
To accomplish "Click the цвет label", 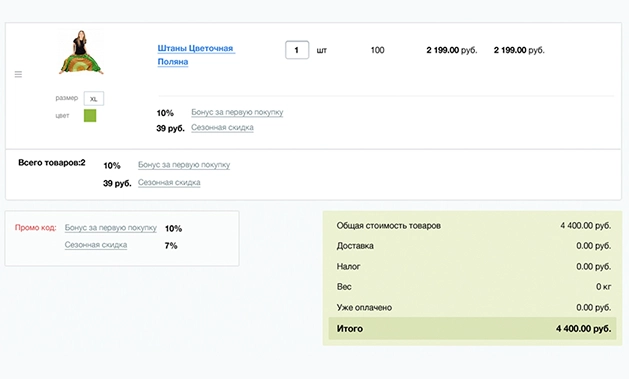I will coord(62,116).
